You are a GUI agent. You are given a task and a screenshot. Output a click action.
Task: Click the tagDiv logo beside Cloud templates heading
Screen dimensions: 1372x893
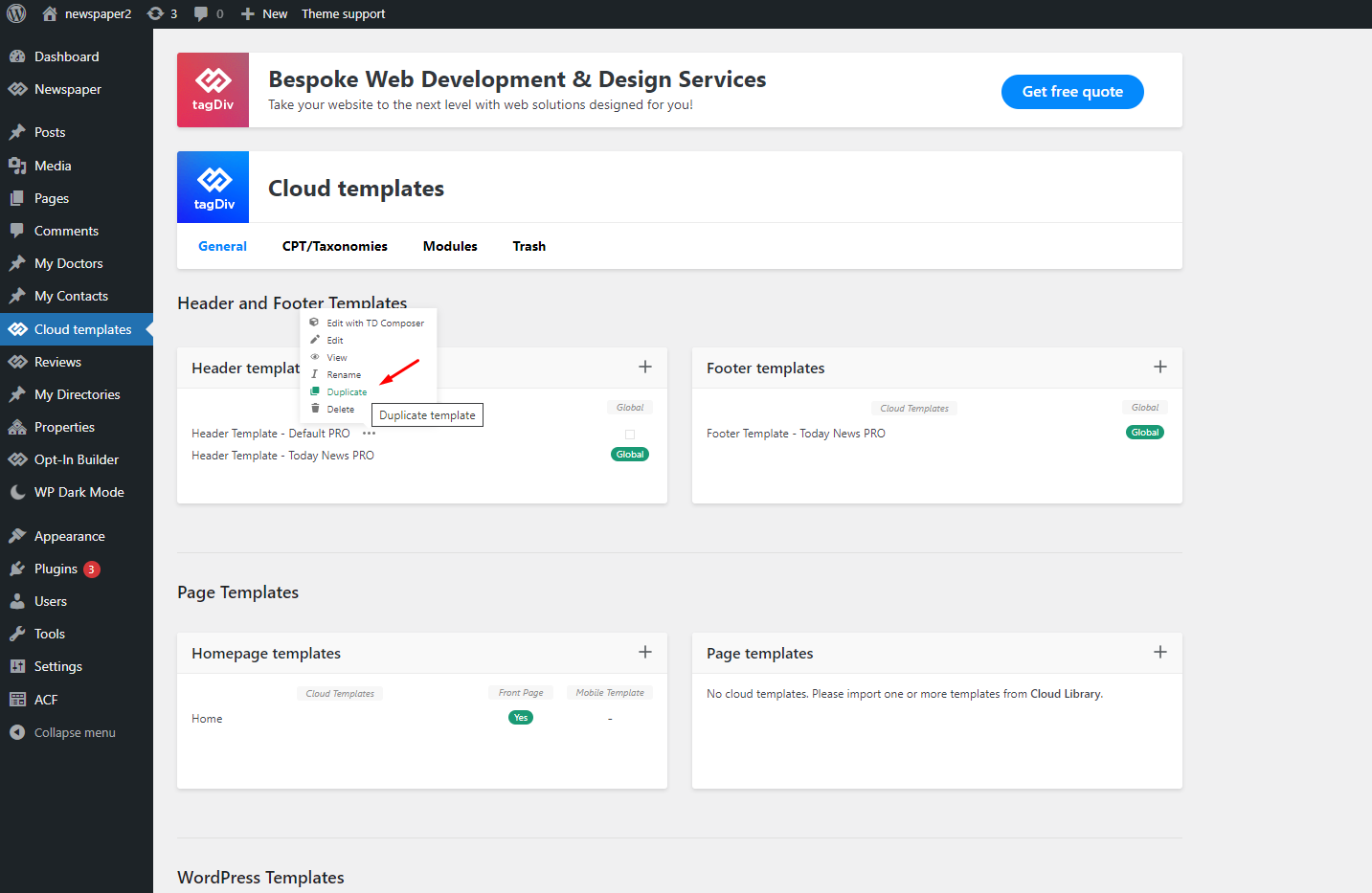[x=213, y=187]
